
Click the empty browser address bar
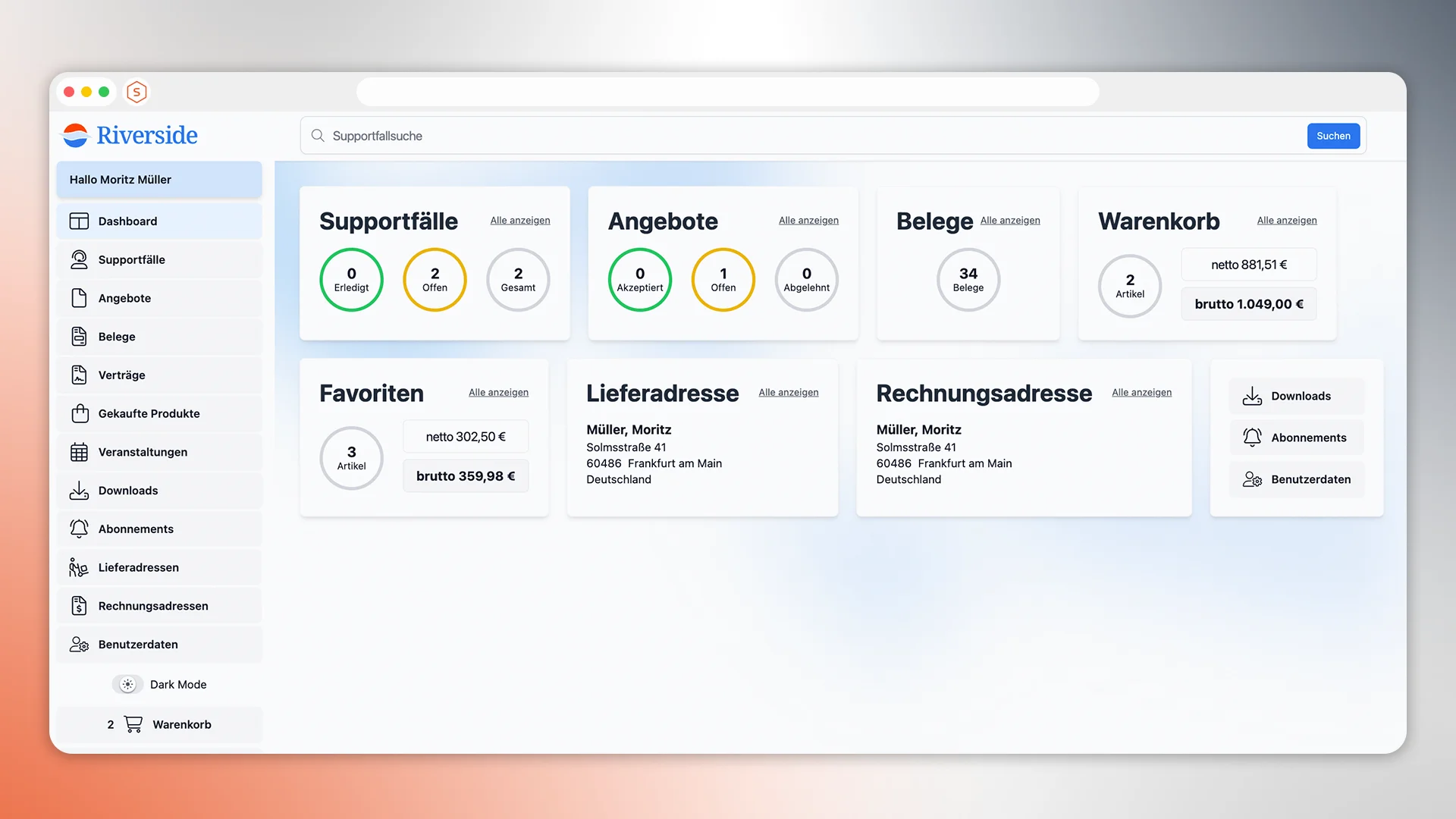coord(727,92)
